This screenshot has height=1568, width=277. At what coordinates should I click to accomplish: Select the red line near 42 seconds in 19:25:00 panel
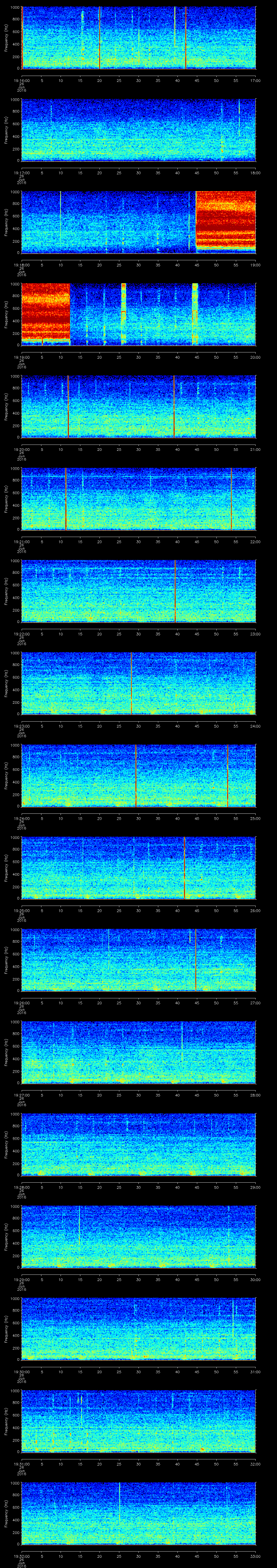[184, 868]
